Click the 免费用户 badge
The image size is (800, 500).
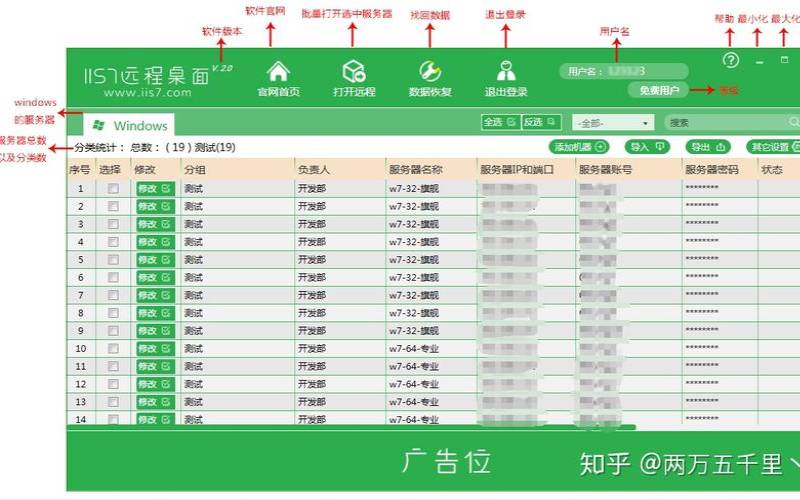coord(658,90)
